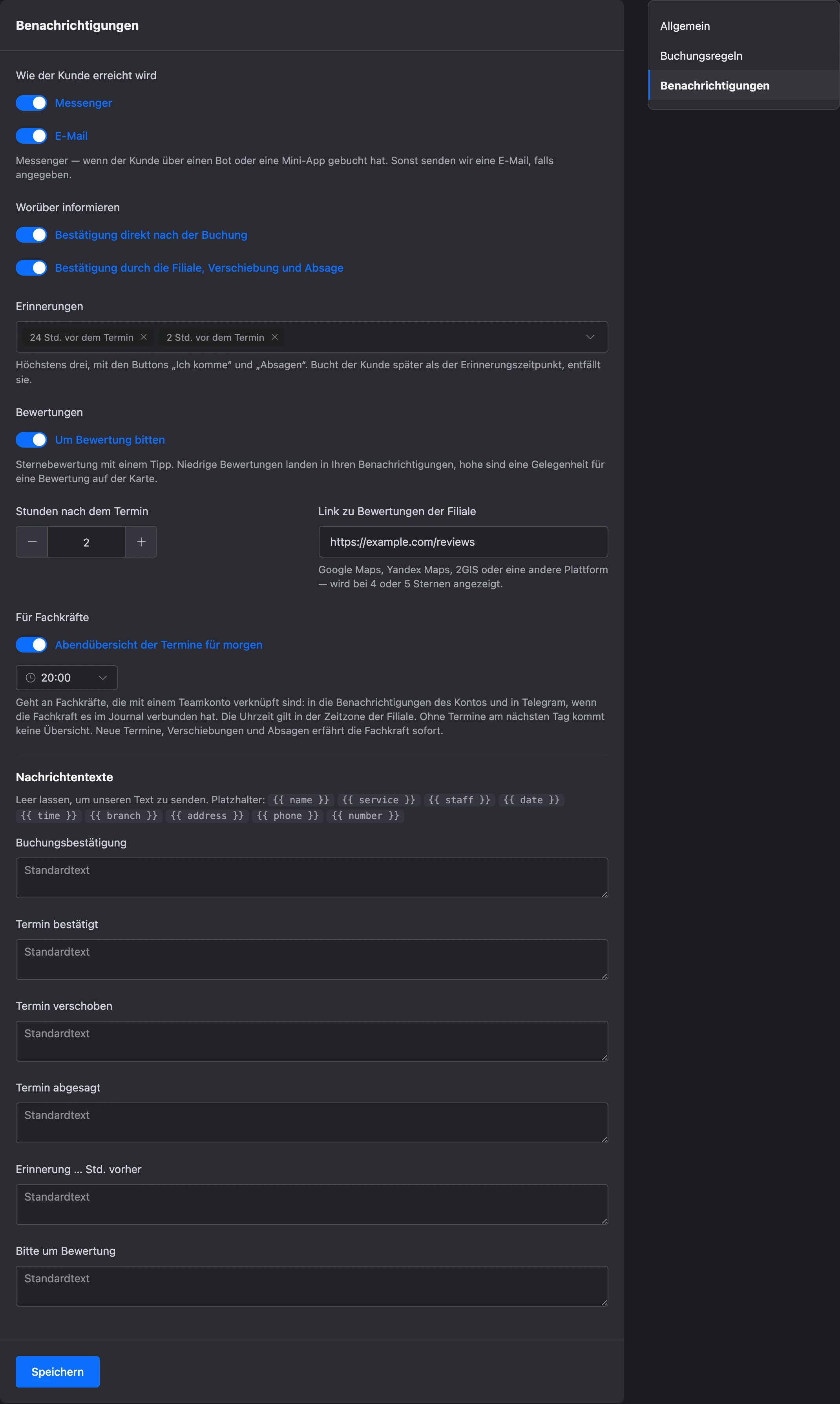
Task: Expand the Erinnerungen dropdown chevron
Action: (x=590, y=337)
